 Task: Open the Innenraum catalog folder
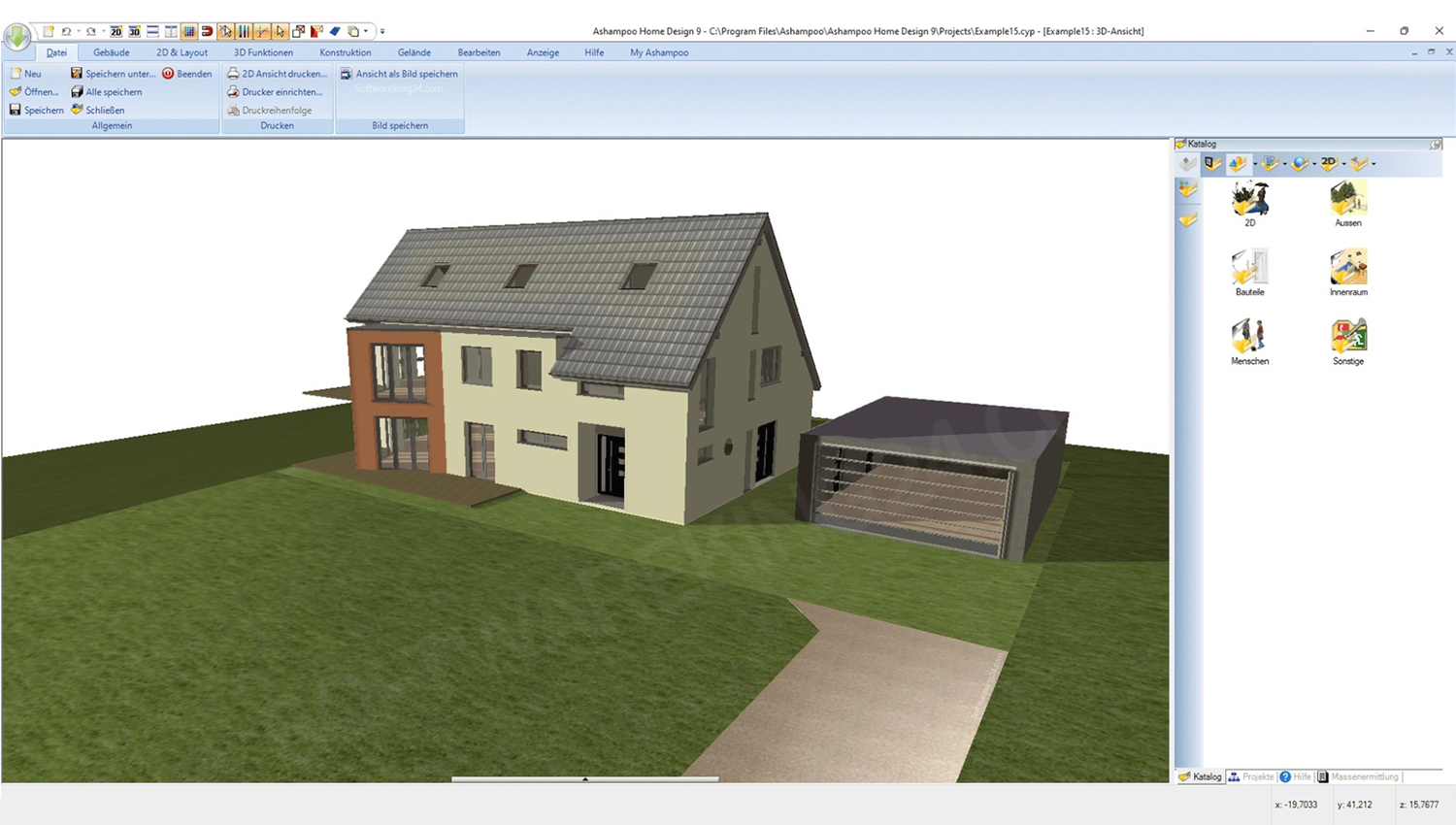point(1347,273)
